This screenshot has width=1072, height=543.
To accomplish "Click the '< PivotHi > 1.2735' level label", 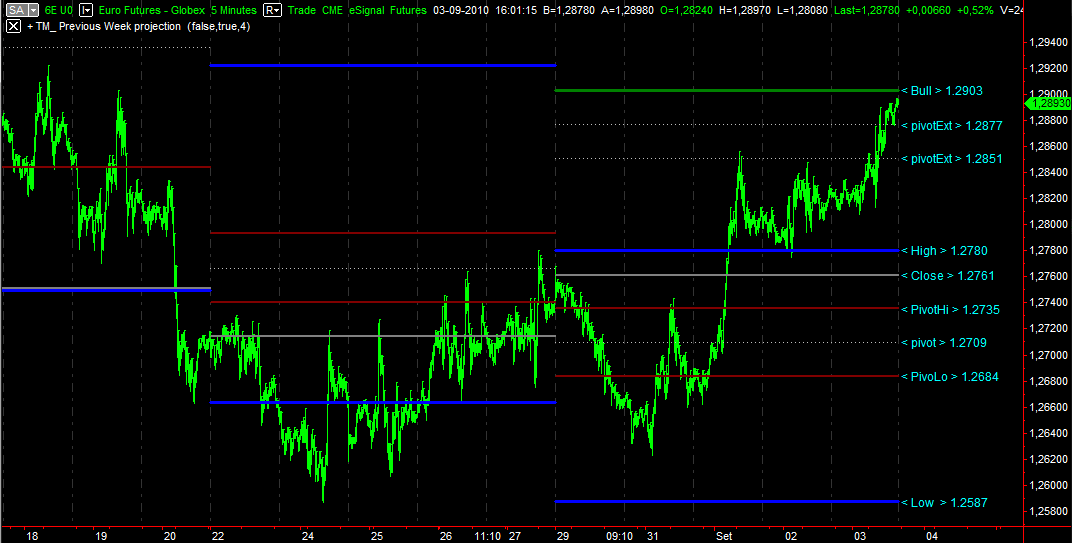I will (x=951, y=310).
